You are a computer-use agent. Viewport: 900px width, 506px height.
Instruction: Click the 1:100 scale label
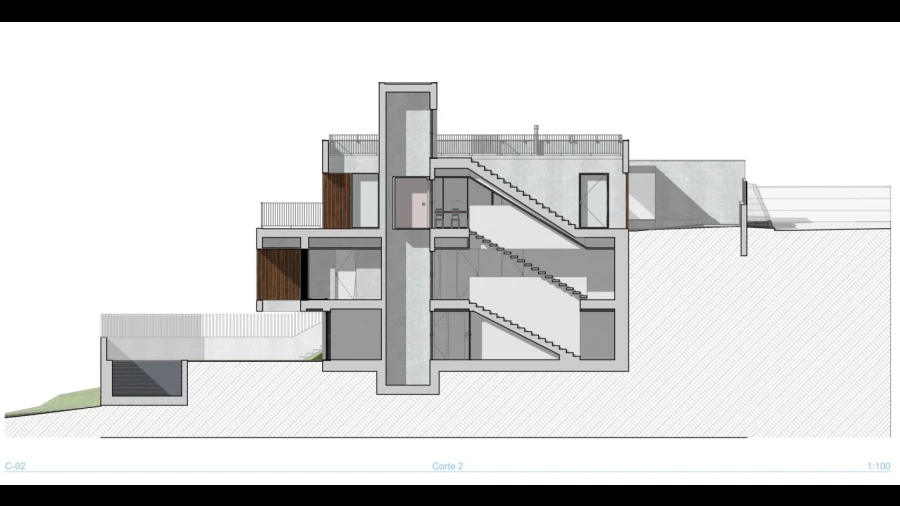tap(879, 466)
